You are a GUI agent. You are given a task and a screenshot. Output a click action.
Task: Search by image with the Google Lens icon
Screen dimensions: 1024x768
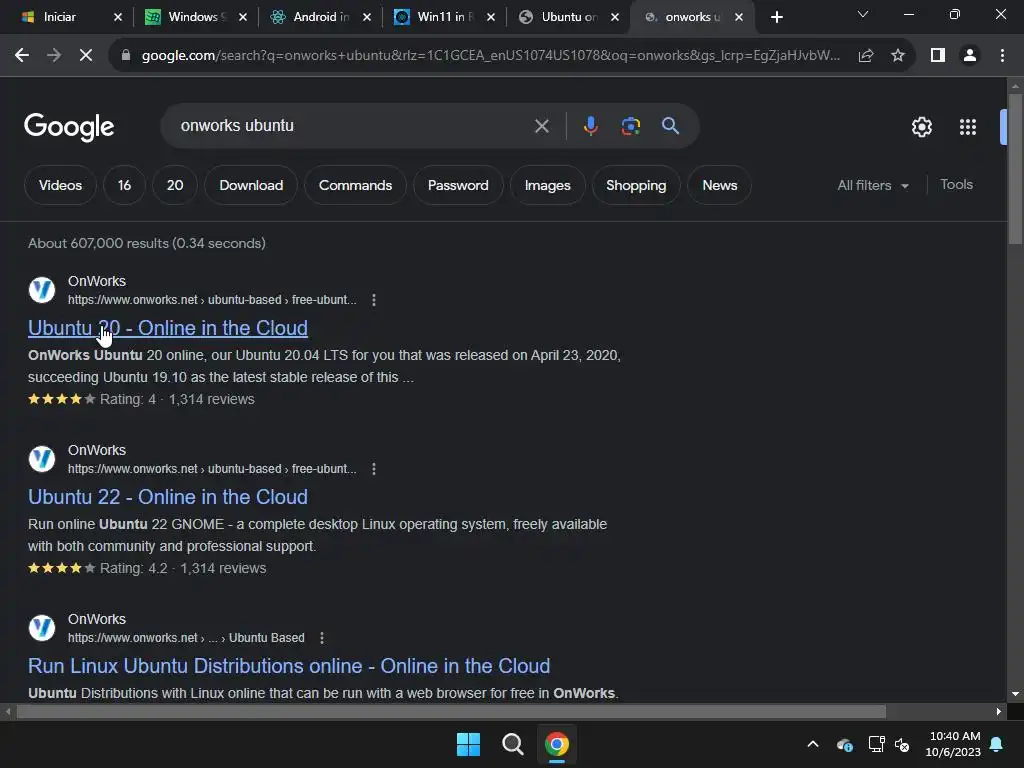coord(631,125)
